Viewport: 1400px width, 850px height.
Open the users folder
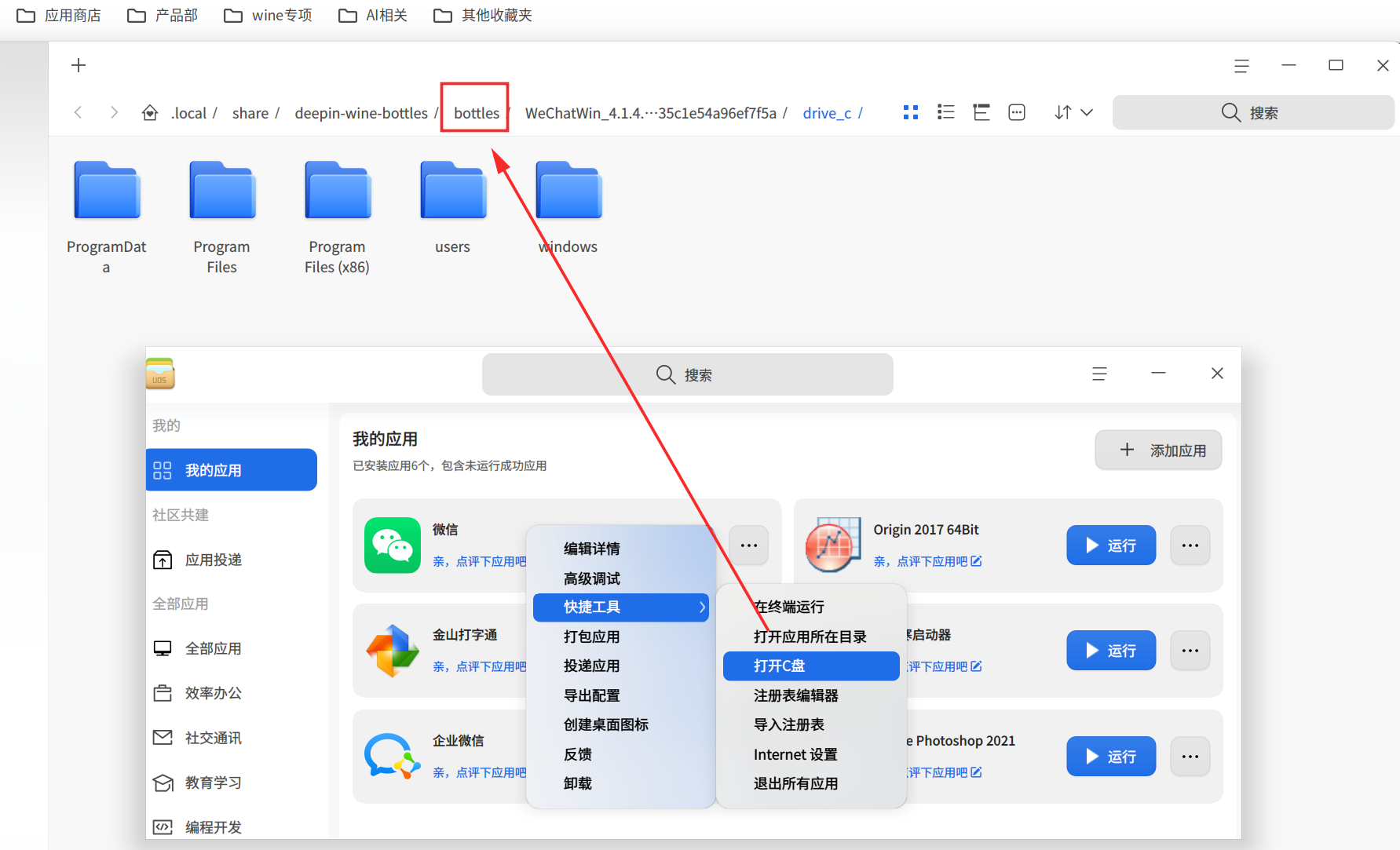[453, 191]
